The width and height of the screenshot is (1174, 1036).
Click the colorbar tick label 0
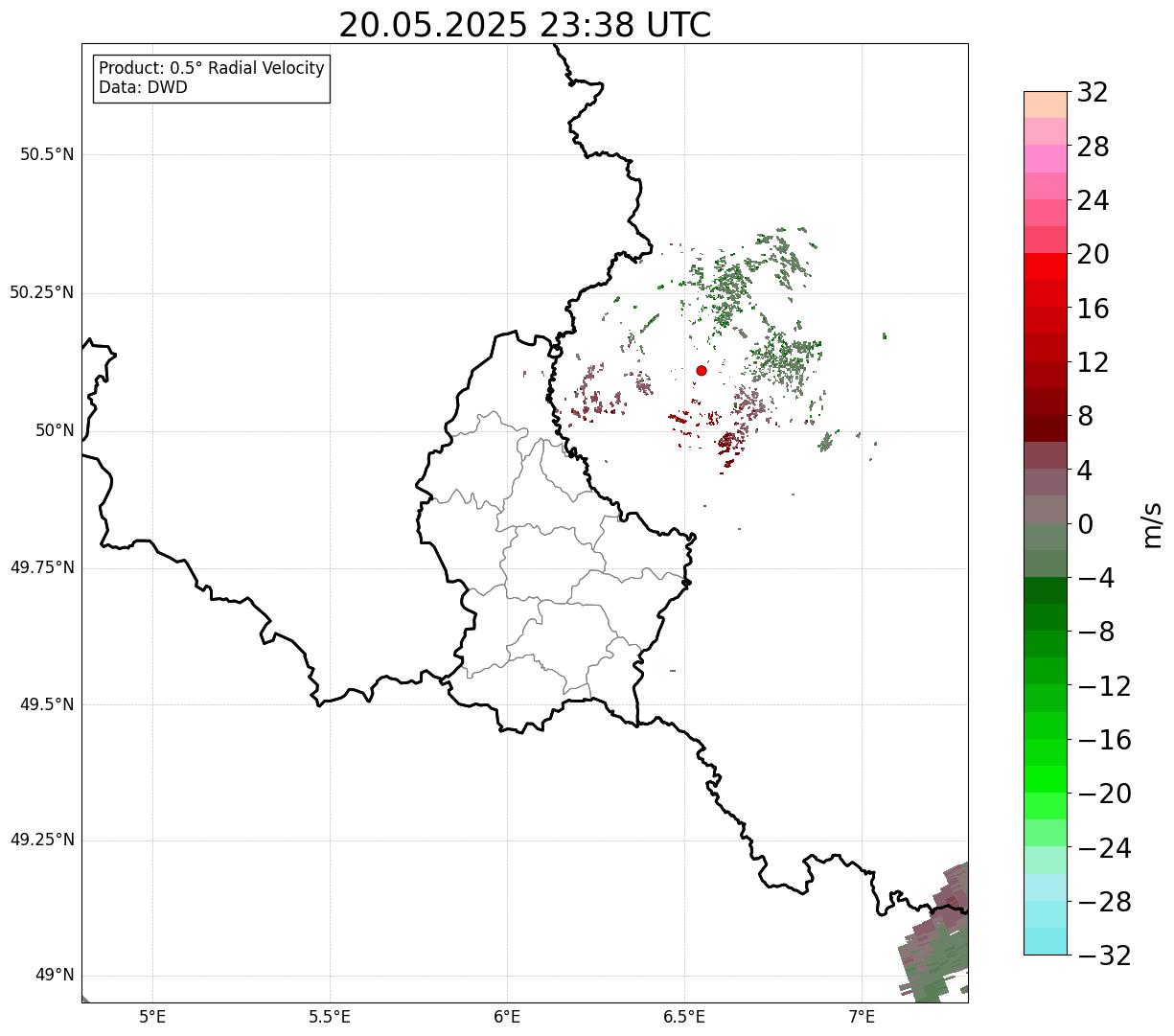coord(1085,524)
